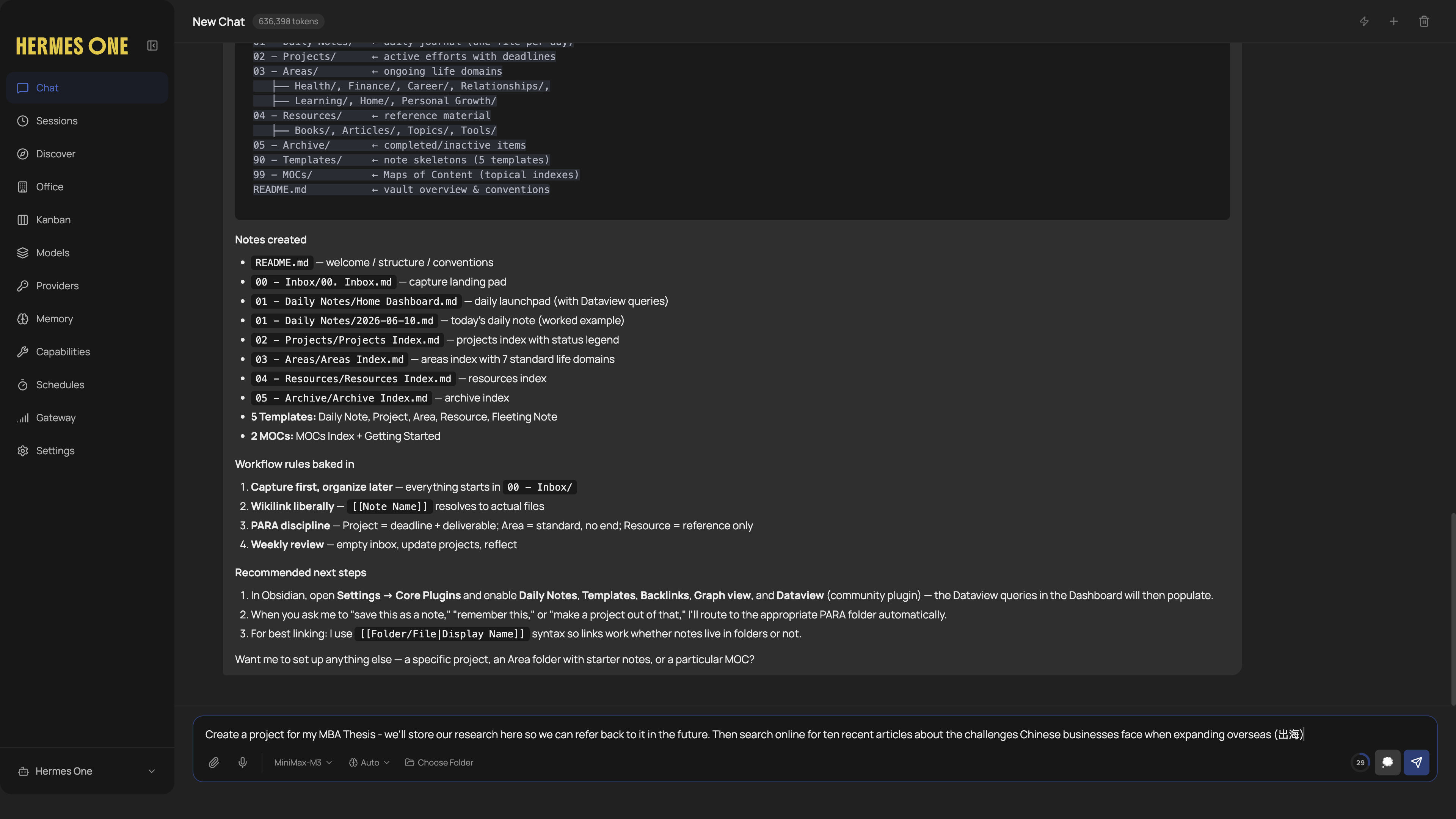Click 05 – Archive/Archive Index.md label
The width and height of the screenshot is (1456, 819).
click(341, 398)
